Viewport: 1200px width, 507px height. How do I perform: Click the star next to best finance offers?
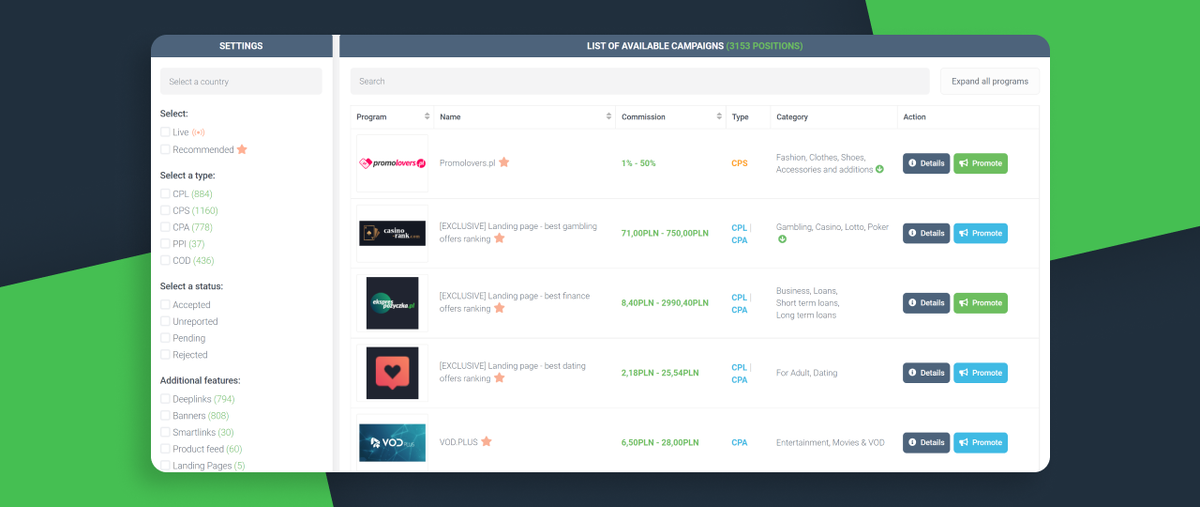(499, 308)
